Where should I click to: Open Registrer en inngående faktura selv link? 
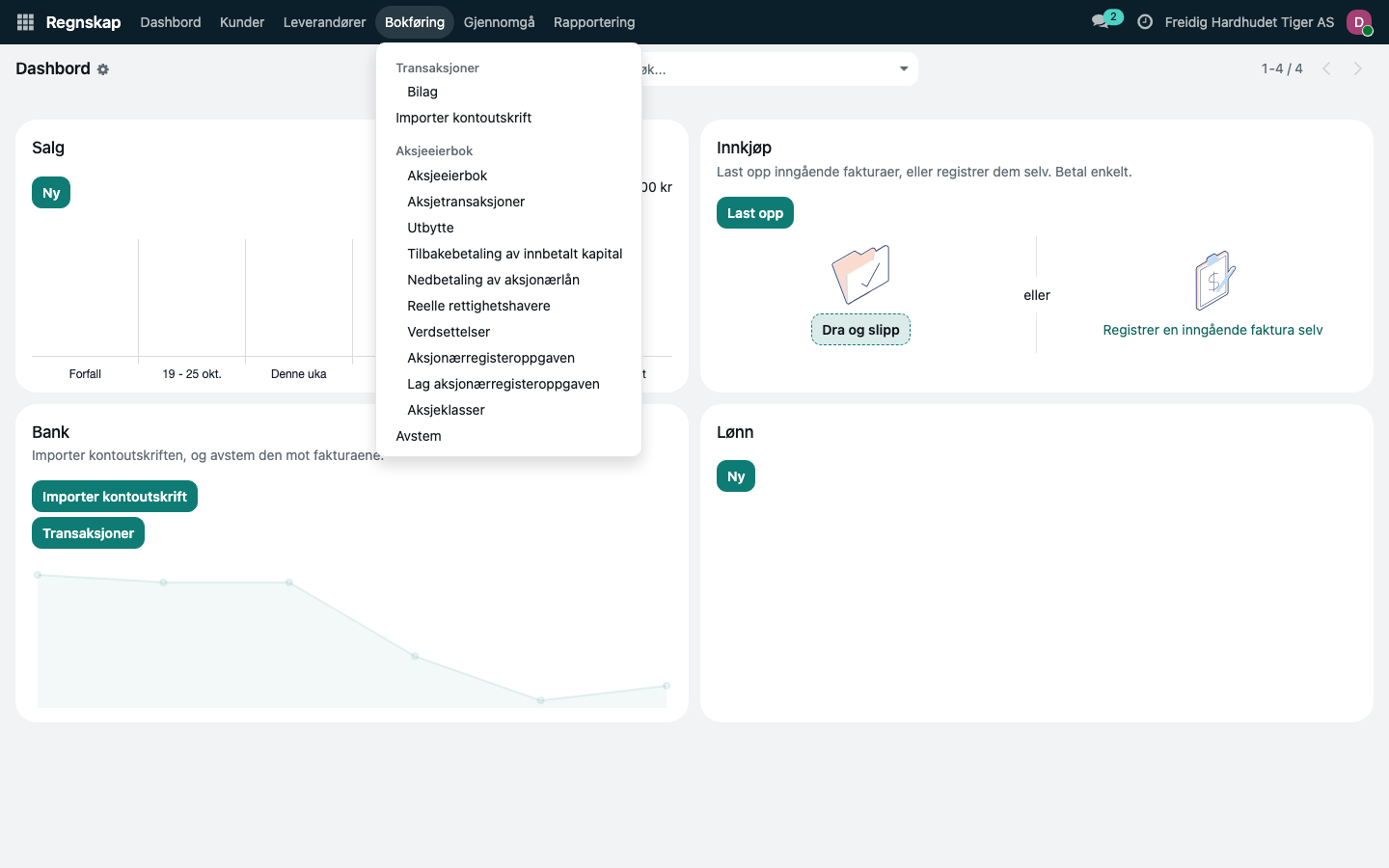pyautogui.click(x=1212, y=330)
